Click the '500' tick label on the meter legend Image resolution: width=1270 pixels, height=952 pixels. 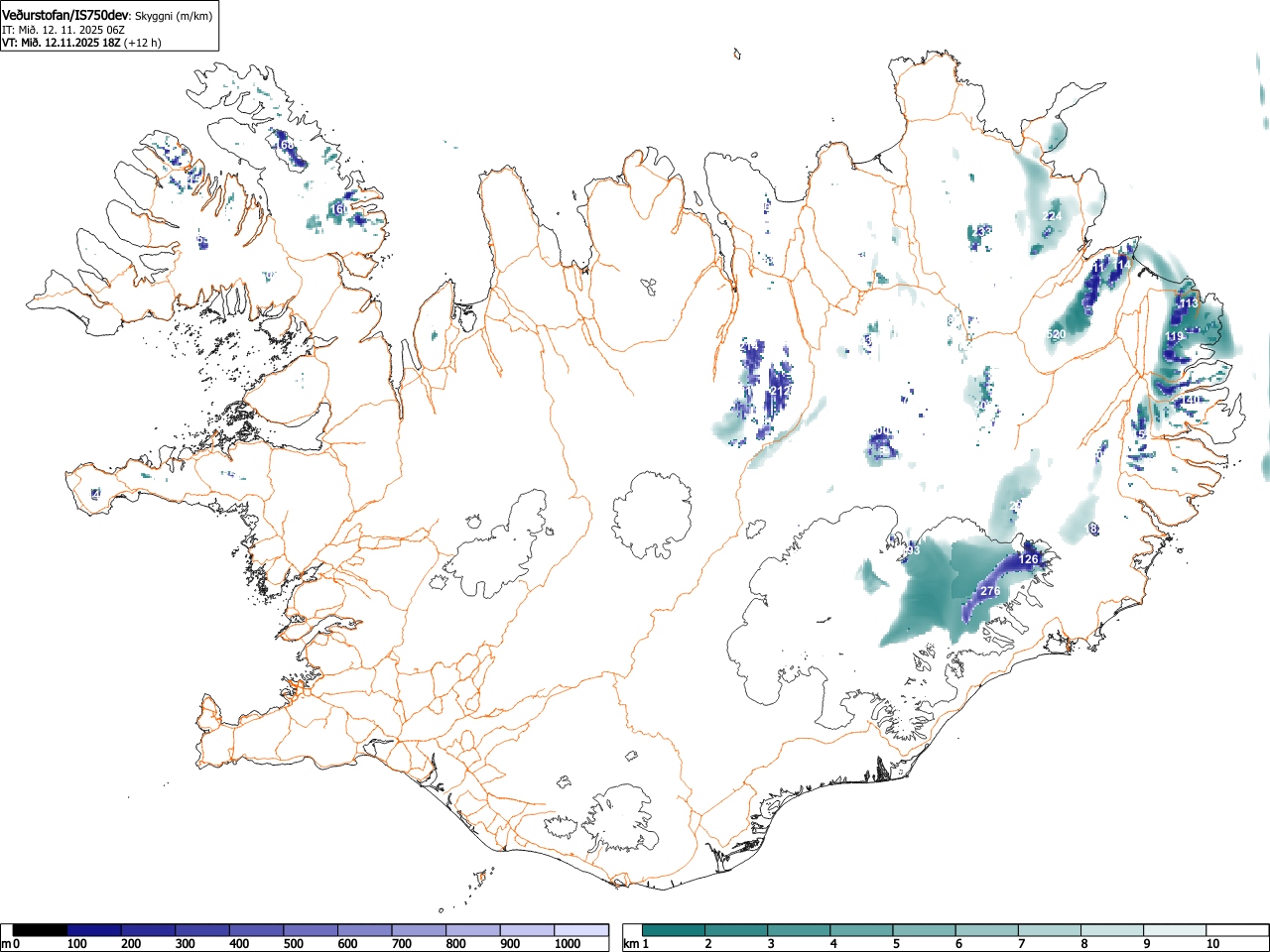click(293, 944)
